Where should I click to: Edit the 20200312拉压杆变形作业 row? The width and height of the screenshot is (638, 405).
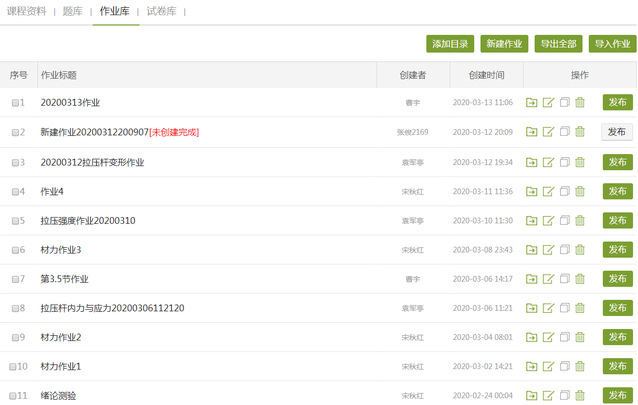click(548, 162)
